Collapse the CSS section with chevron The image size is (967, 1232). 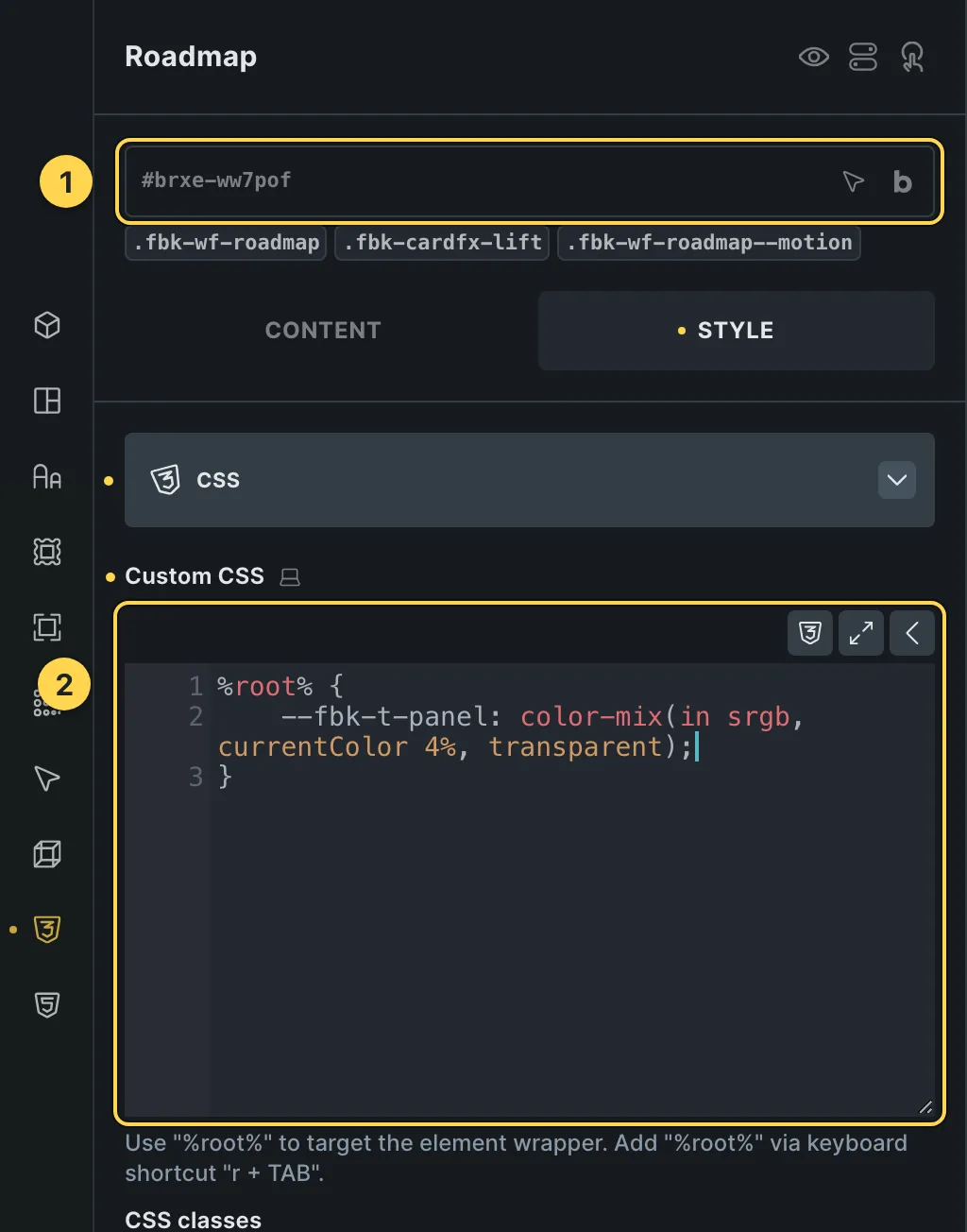[897, 480]
